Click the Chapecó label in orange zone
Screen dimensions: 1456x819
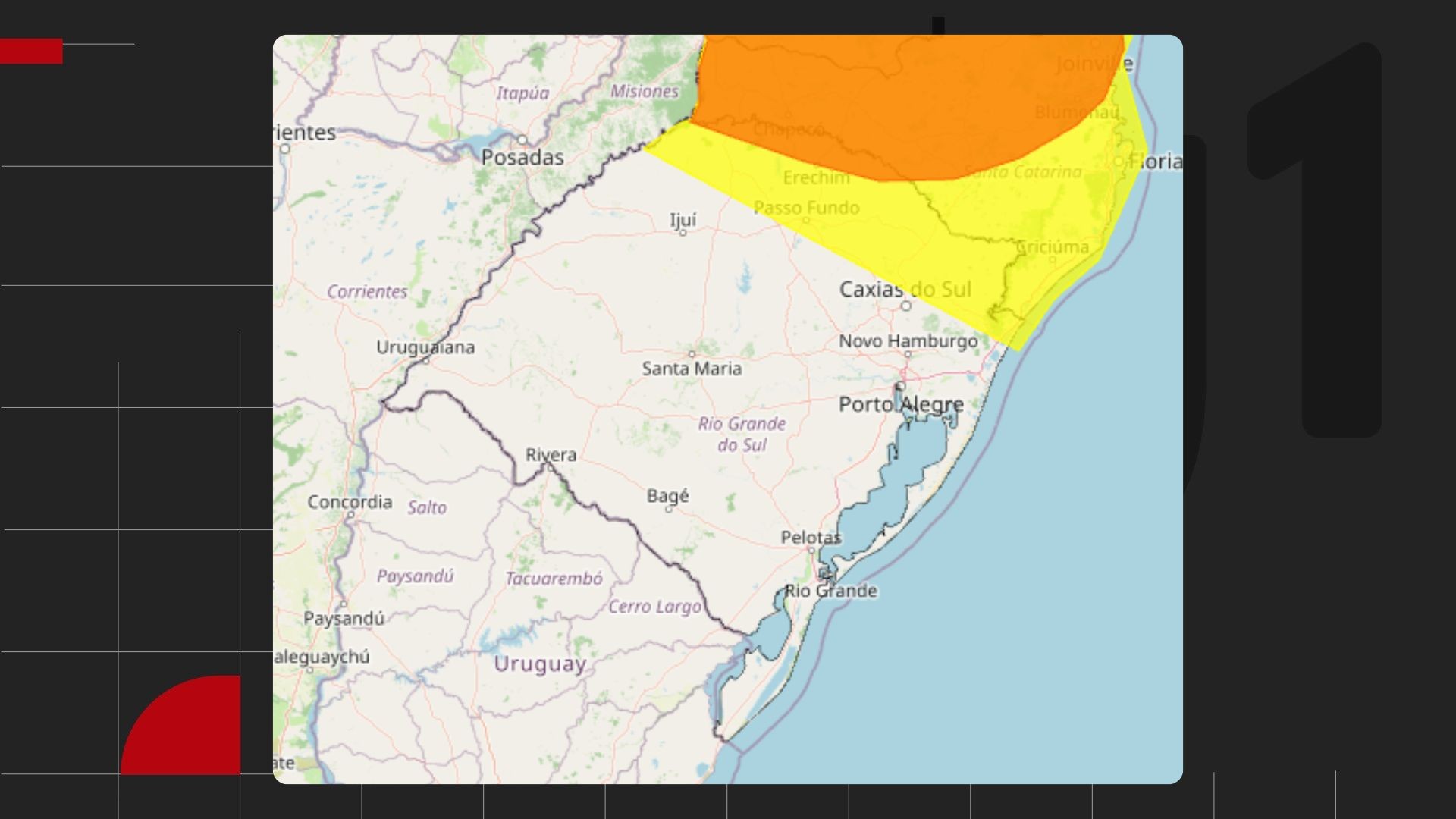[788, 130]
